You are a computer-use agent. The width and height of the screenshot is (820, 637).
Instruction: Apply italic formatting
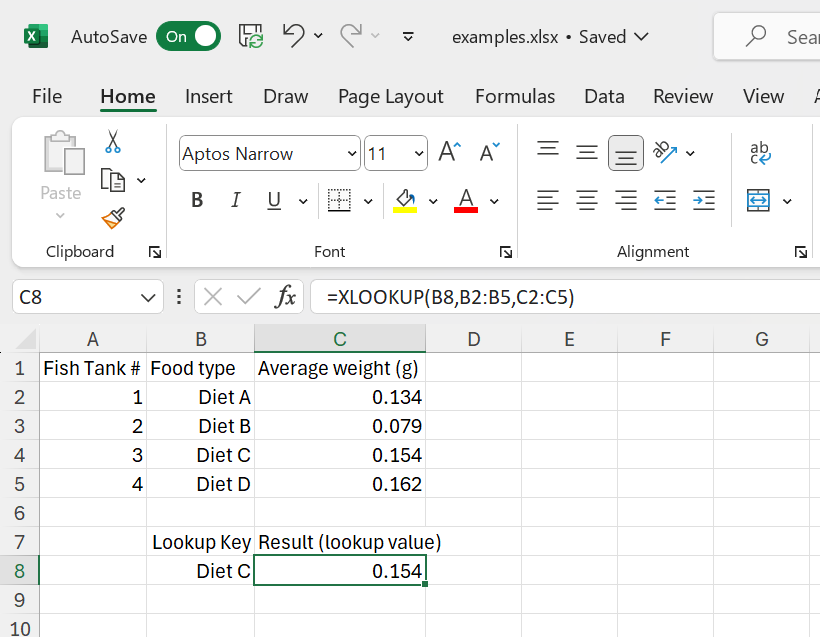click(235, 199)
